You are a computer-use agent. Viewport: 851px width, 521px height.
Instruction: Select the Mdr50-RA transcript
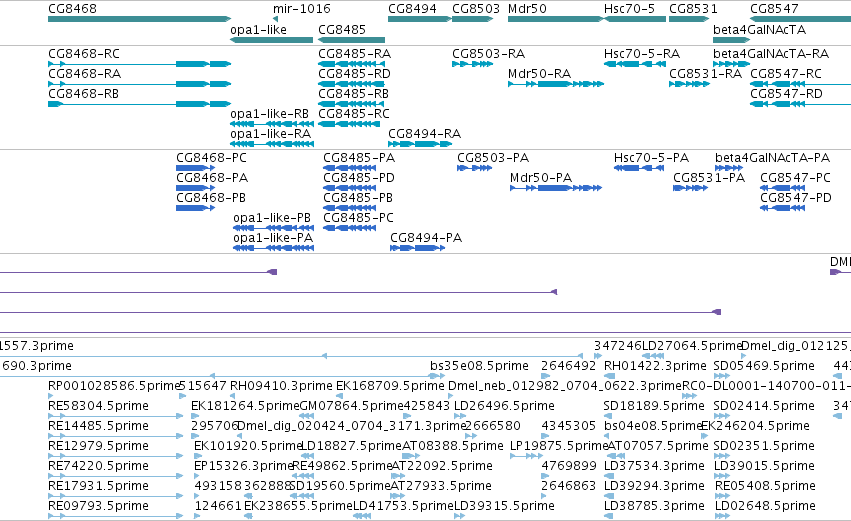coord(556,84)
